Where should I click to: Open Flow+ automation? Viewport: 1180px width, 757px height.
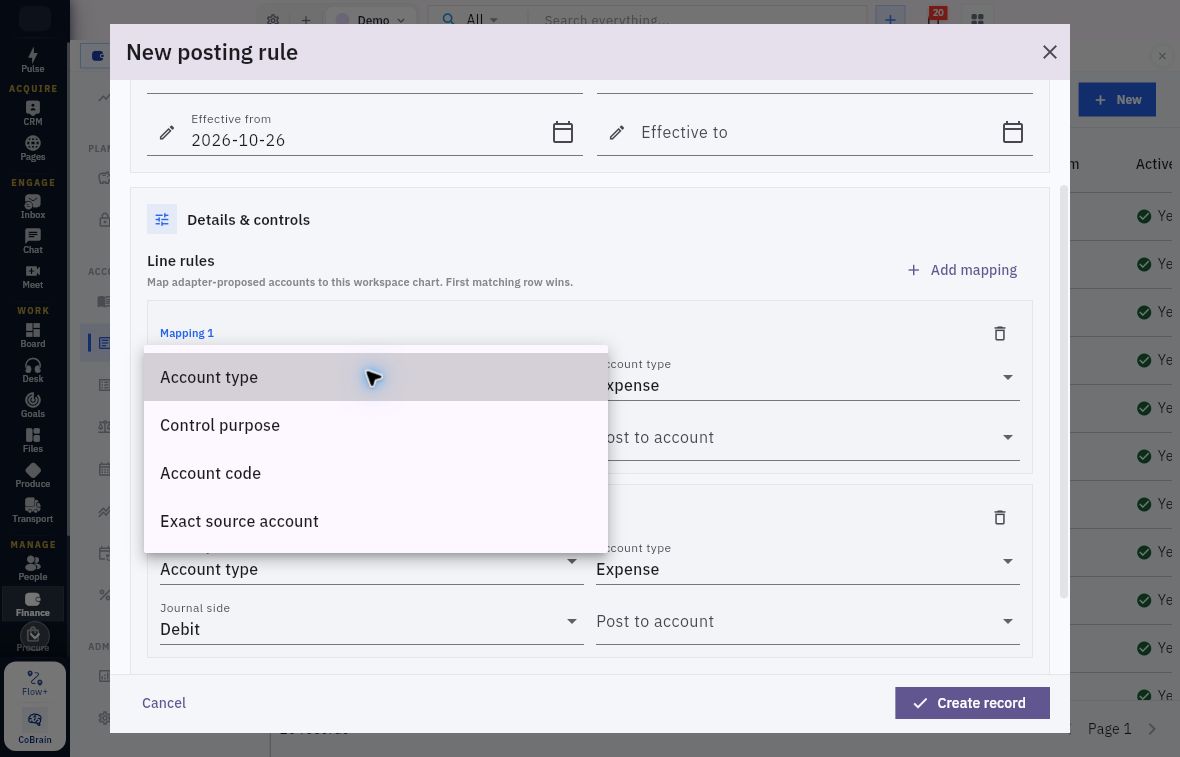point(35,683)
